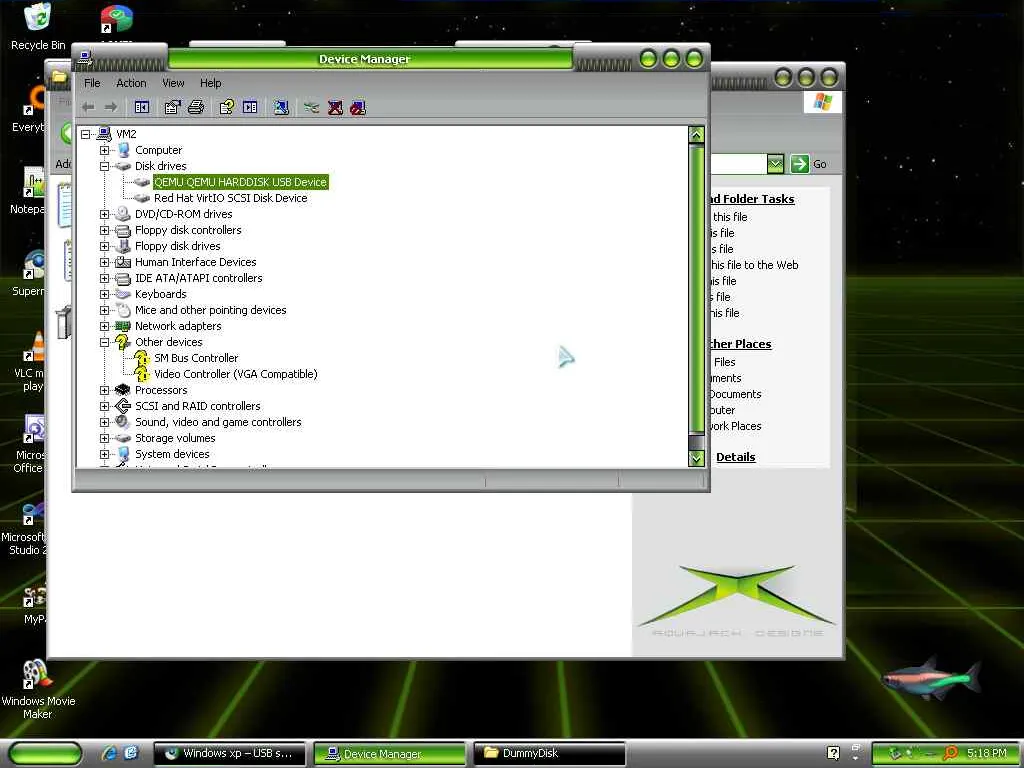Select Floppy disk drives item
Image resolution: width=1024 pixels, height=768 pixels.
[x=178, y=246]
